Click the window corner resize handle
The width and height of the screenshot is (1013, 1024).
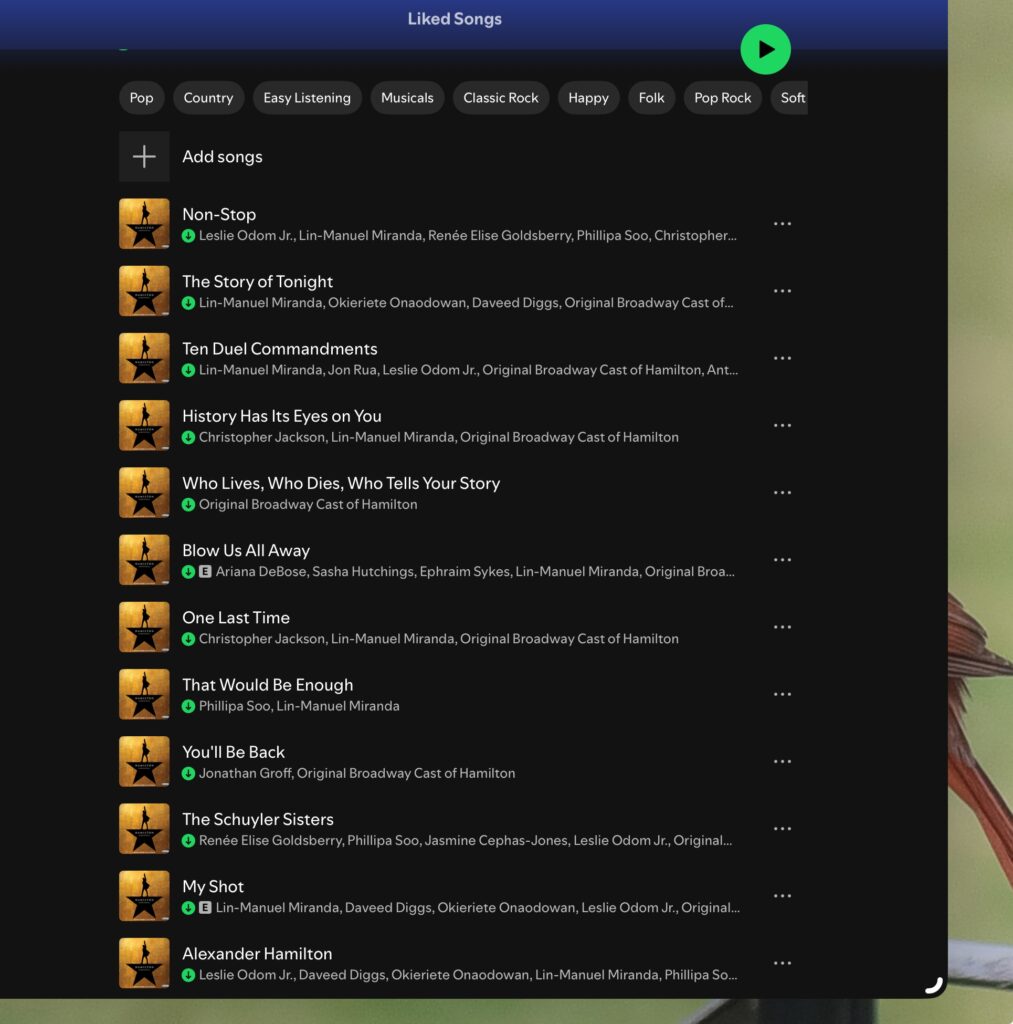pos(935,985)
